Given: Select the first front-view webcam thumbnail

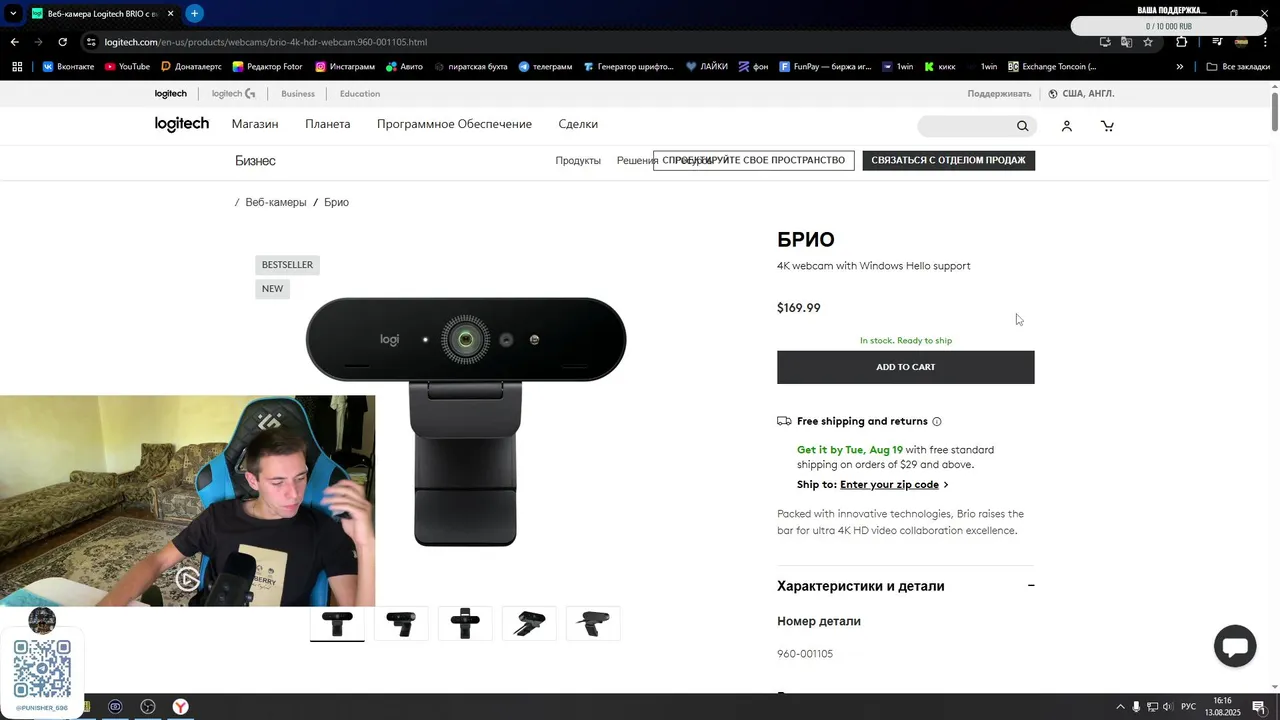Looking at the screenshot, I should tap(337, 624).
